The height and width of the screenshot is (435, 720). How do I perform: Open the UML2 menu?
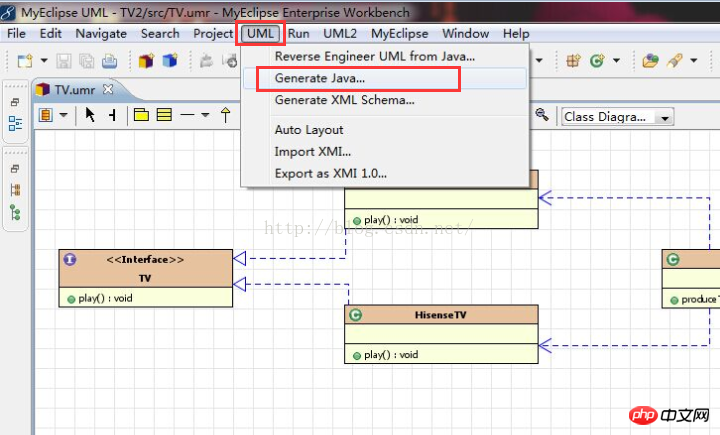point(340,34)
